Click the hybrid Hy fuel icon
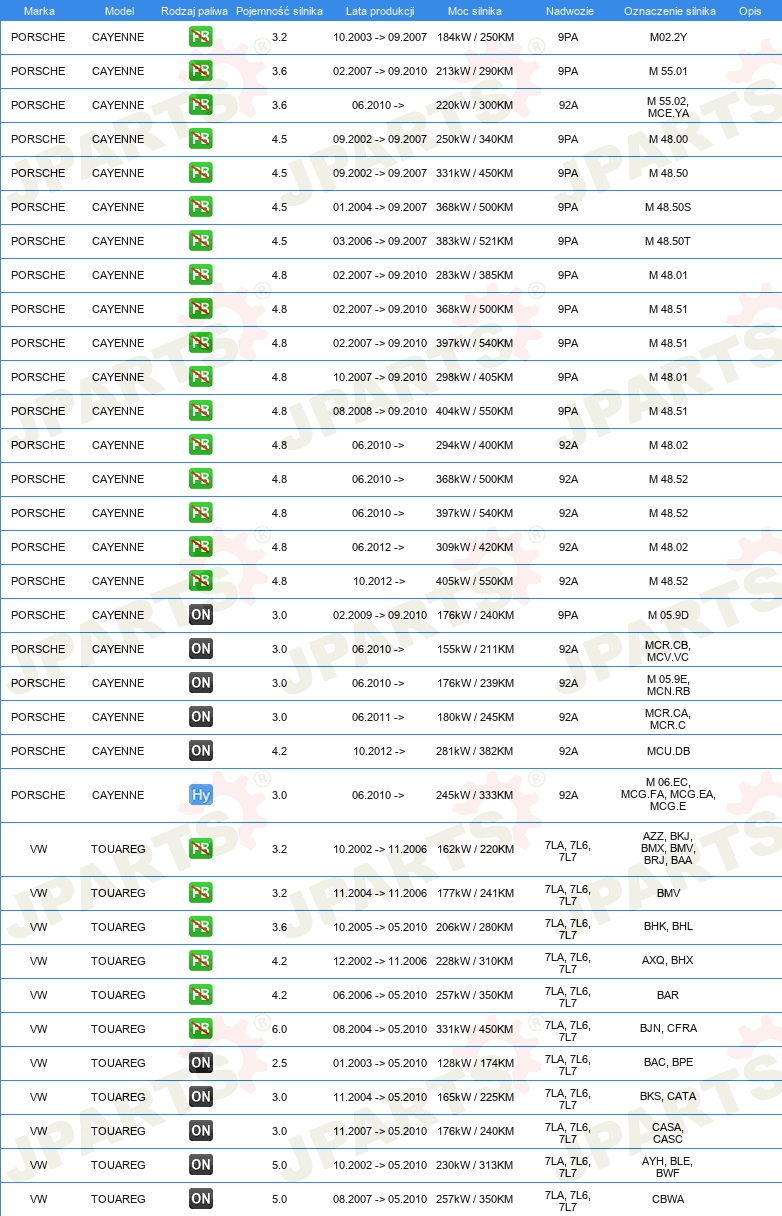 coord(201,795)
